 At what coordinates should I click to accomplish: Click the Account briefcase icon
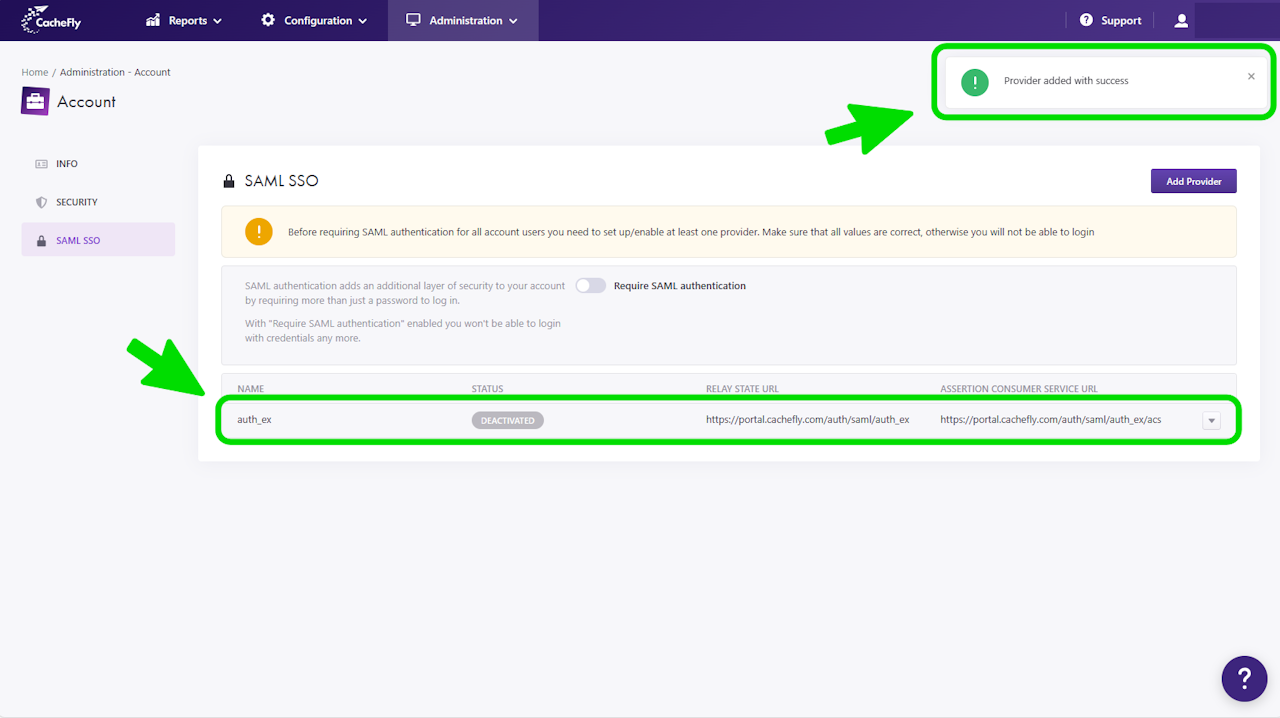pos(35,102)
